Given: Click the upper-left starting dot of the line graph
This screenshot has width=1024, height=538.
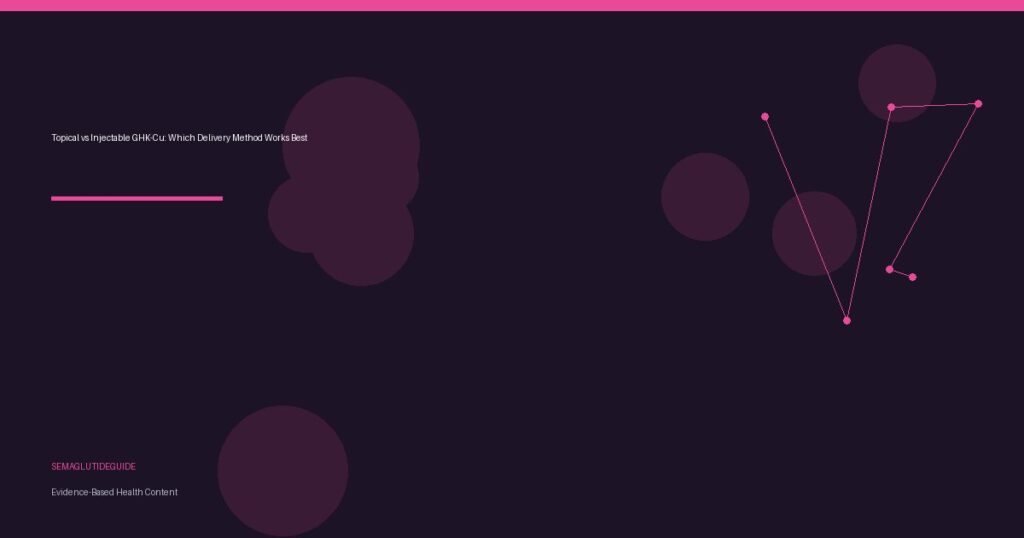Looking at the screenshot, I should (765, 117).
